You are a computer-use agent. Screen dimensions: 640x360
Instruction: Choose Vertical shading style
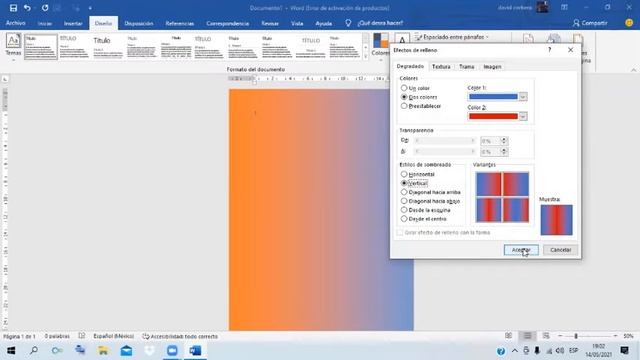point(404,183)
